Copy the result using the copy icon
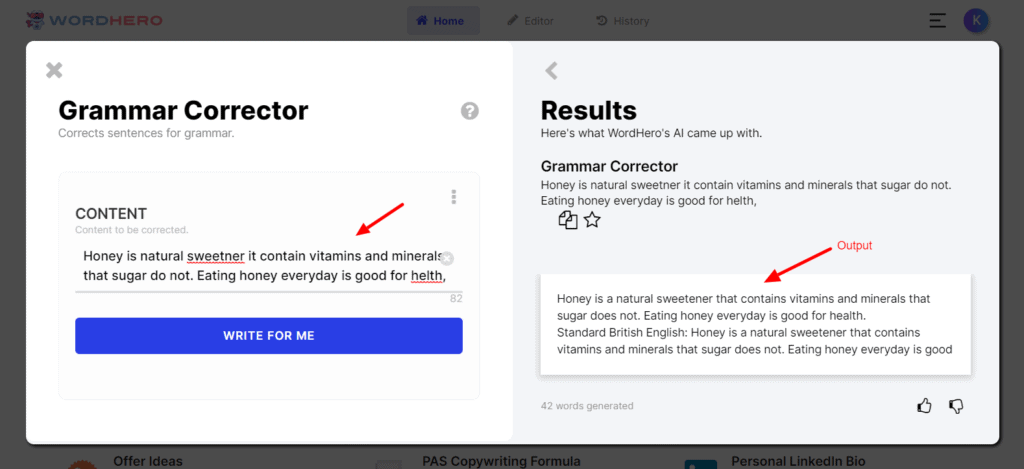1024x469 pixels. pyautogui.click(x=568, y=220)
